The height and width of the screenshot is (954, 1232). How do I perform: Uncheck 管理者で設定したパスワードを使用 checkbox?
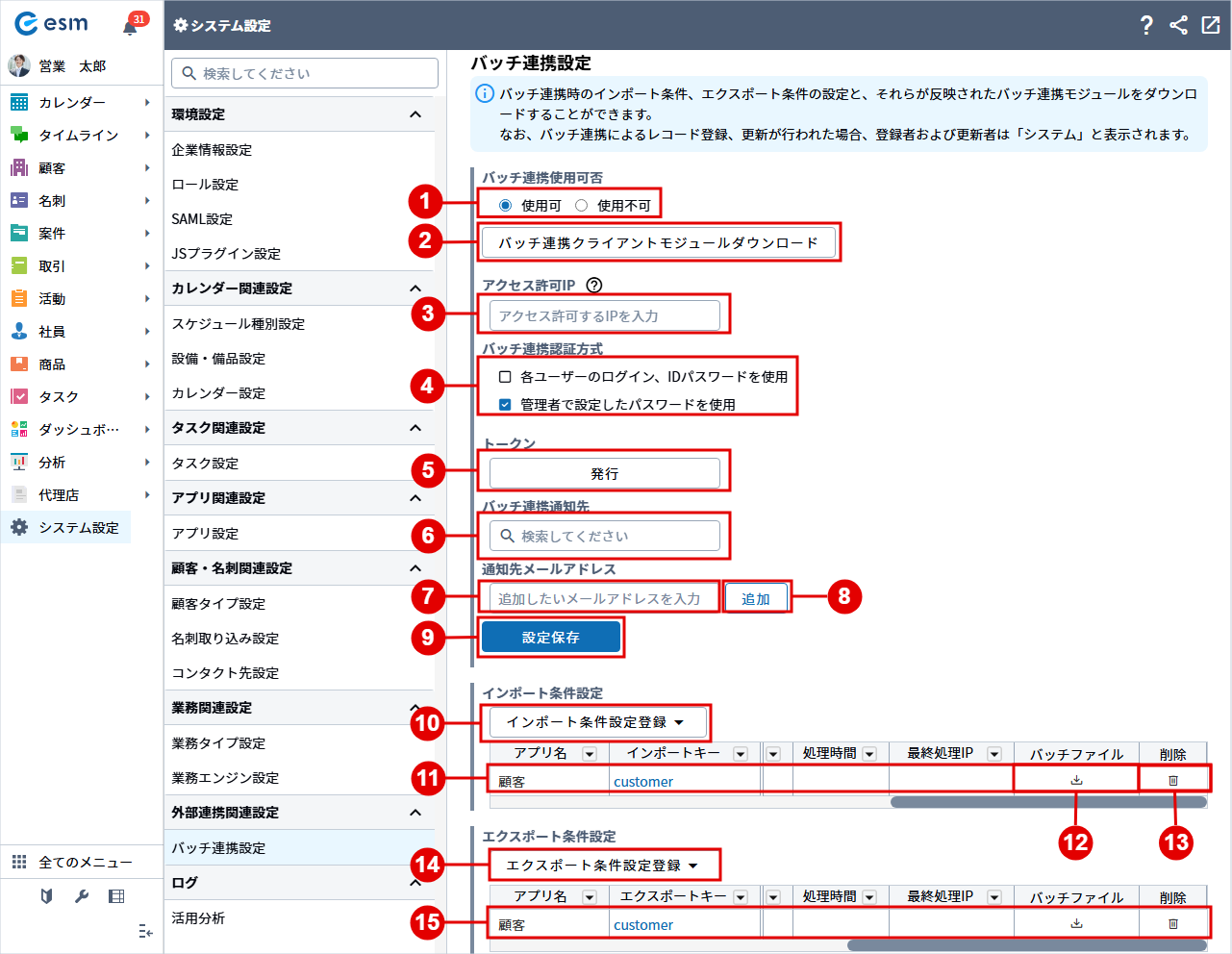505,405
